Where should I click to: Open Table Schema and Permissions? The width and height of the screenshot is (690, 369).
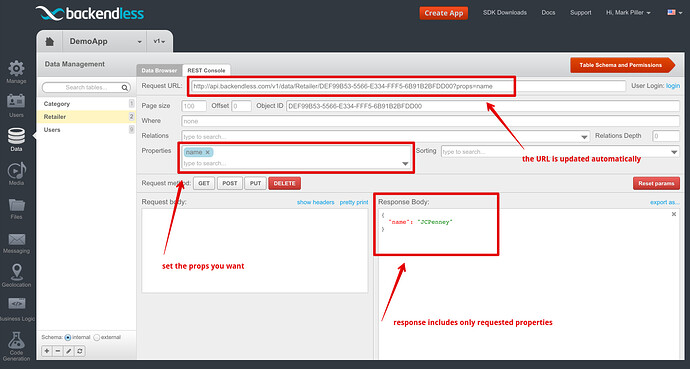[622, 65]
